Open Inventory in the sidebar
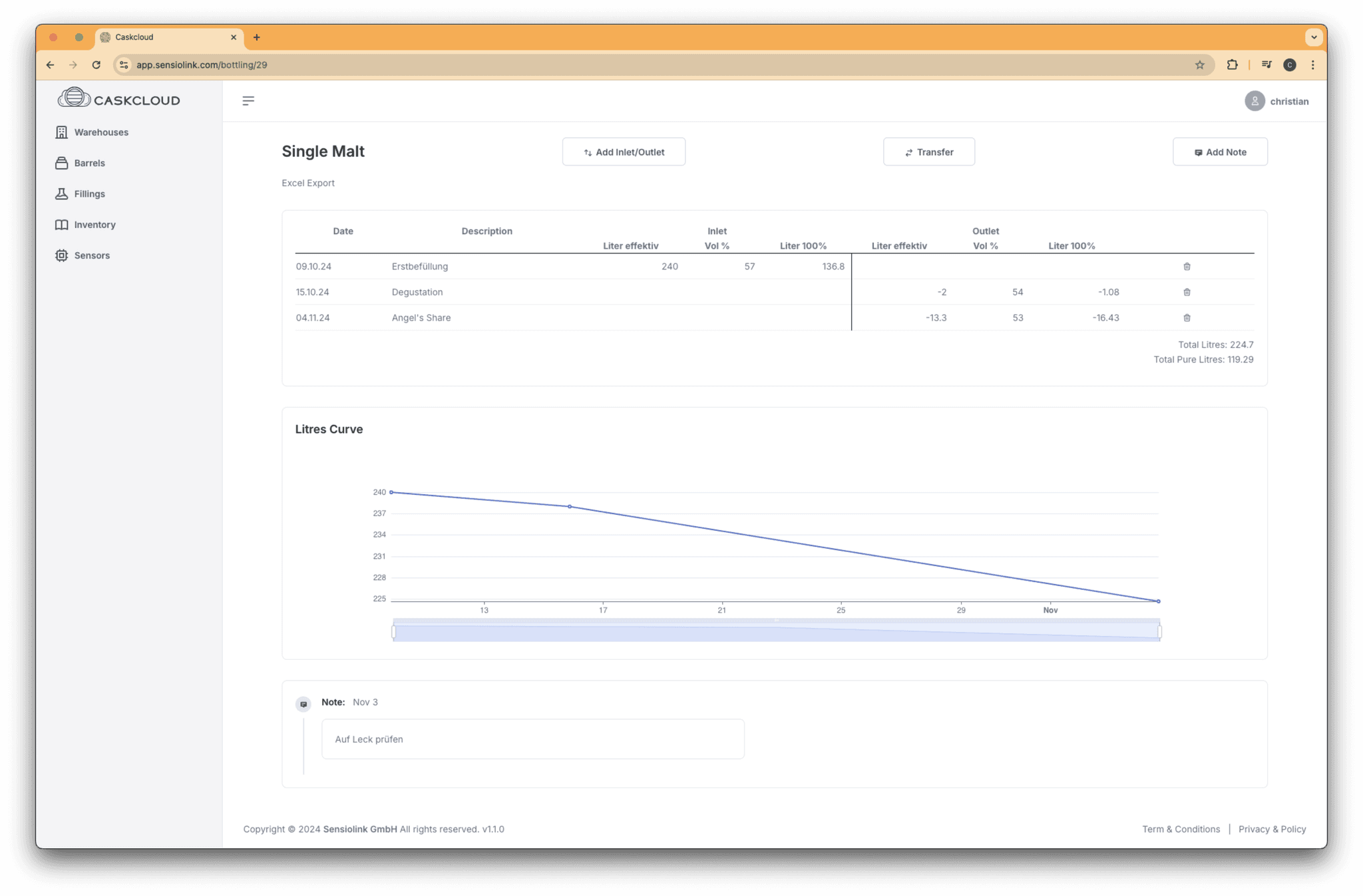 pyautogui.click(x=86, y=225)
